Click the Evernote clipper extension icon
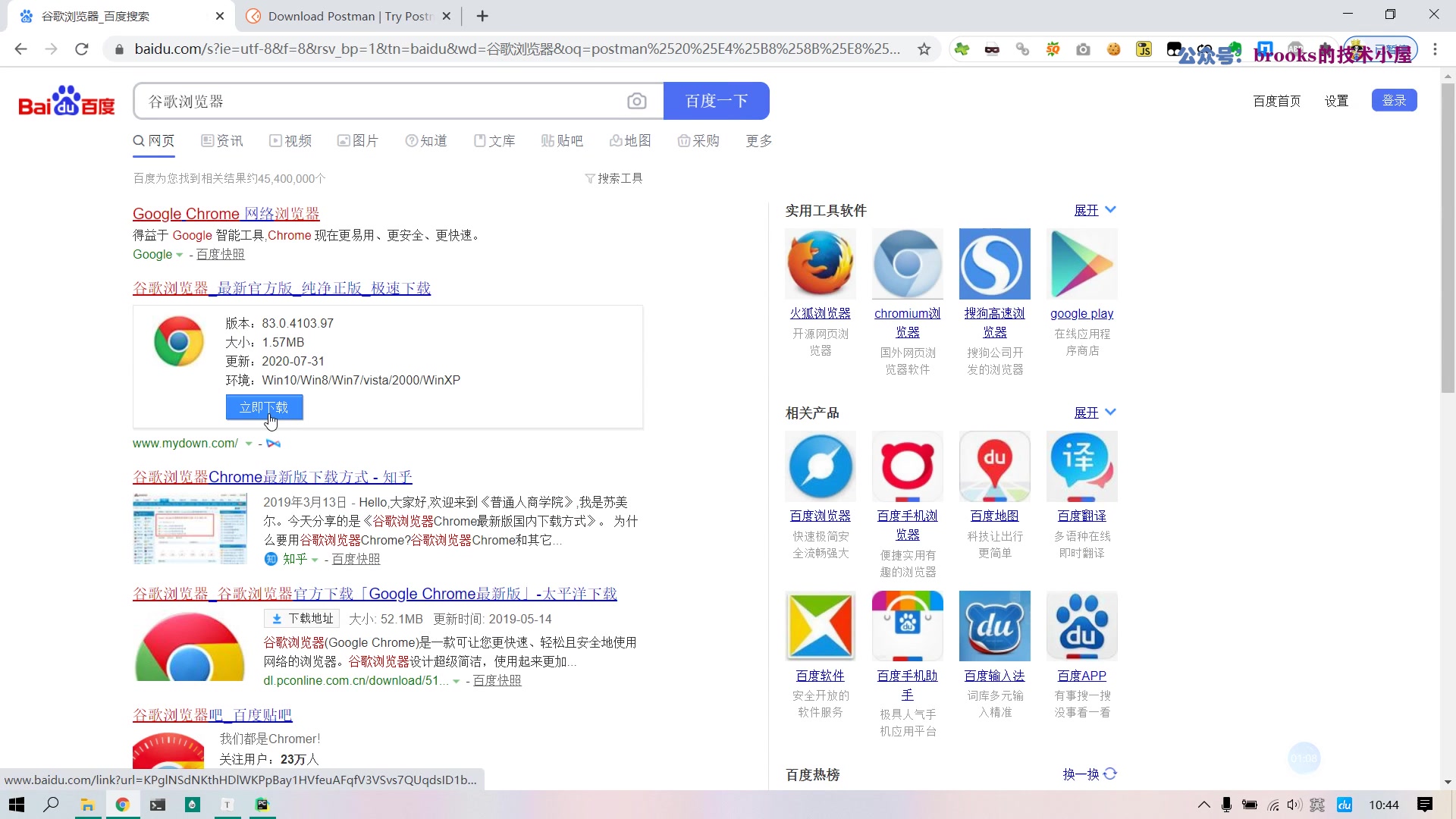 pos(1235,48)
